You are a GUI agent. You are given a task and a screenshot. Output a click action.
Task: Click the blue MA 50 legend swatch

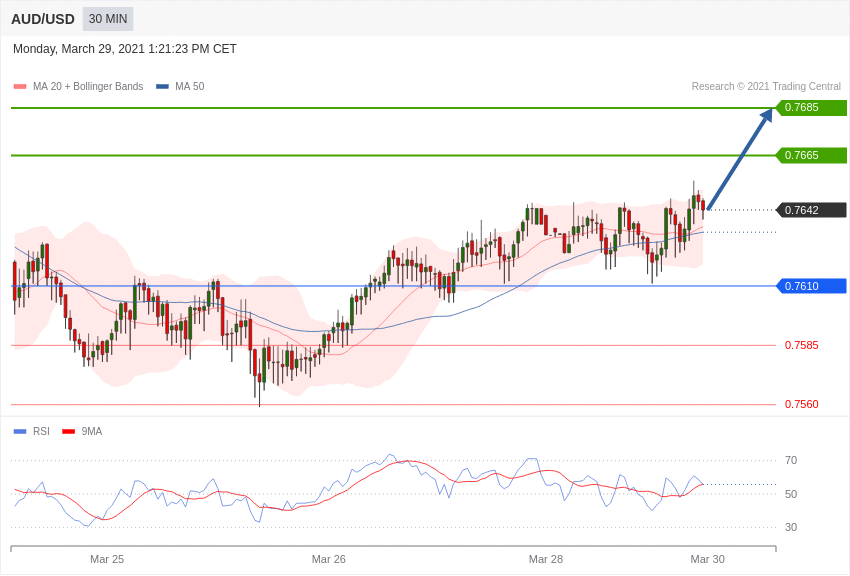[162, 86]
